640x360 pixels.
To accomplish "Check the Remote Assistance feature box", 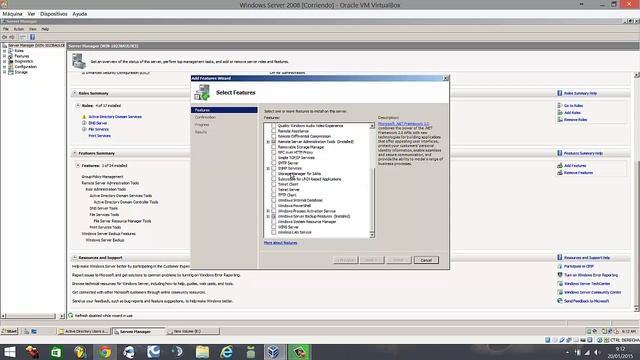I will 274,131.
